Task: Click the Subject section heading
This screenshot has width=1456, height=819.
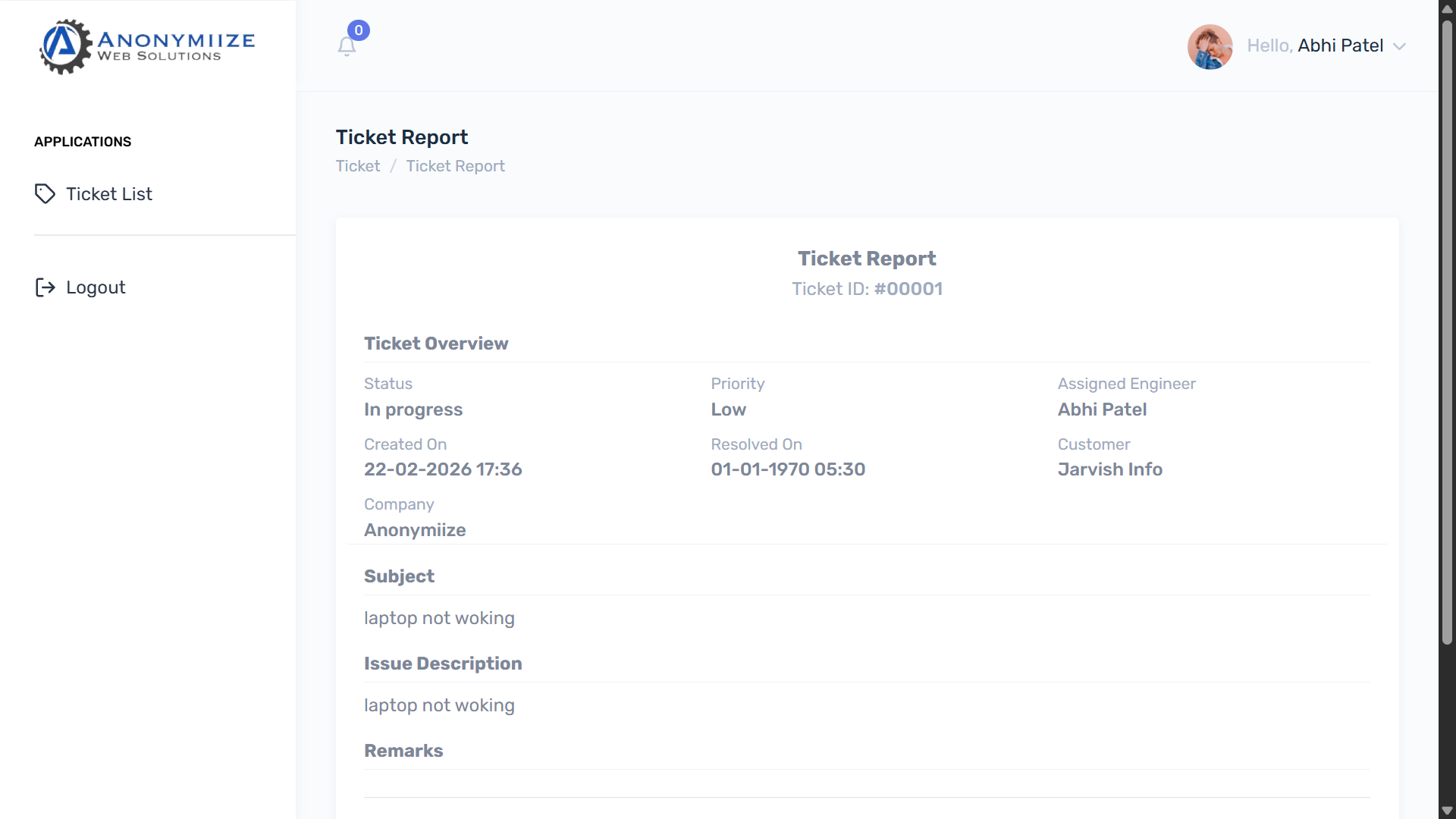Action: [x=399, y=576]
